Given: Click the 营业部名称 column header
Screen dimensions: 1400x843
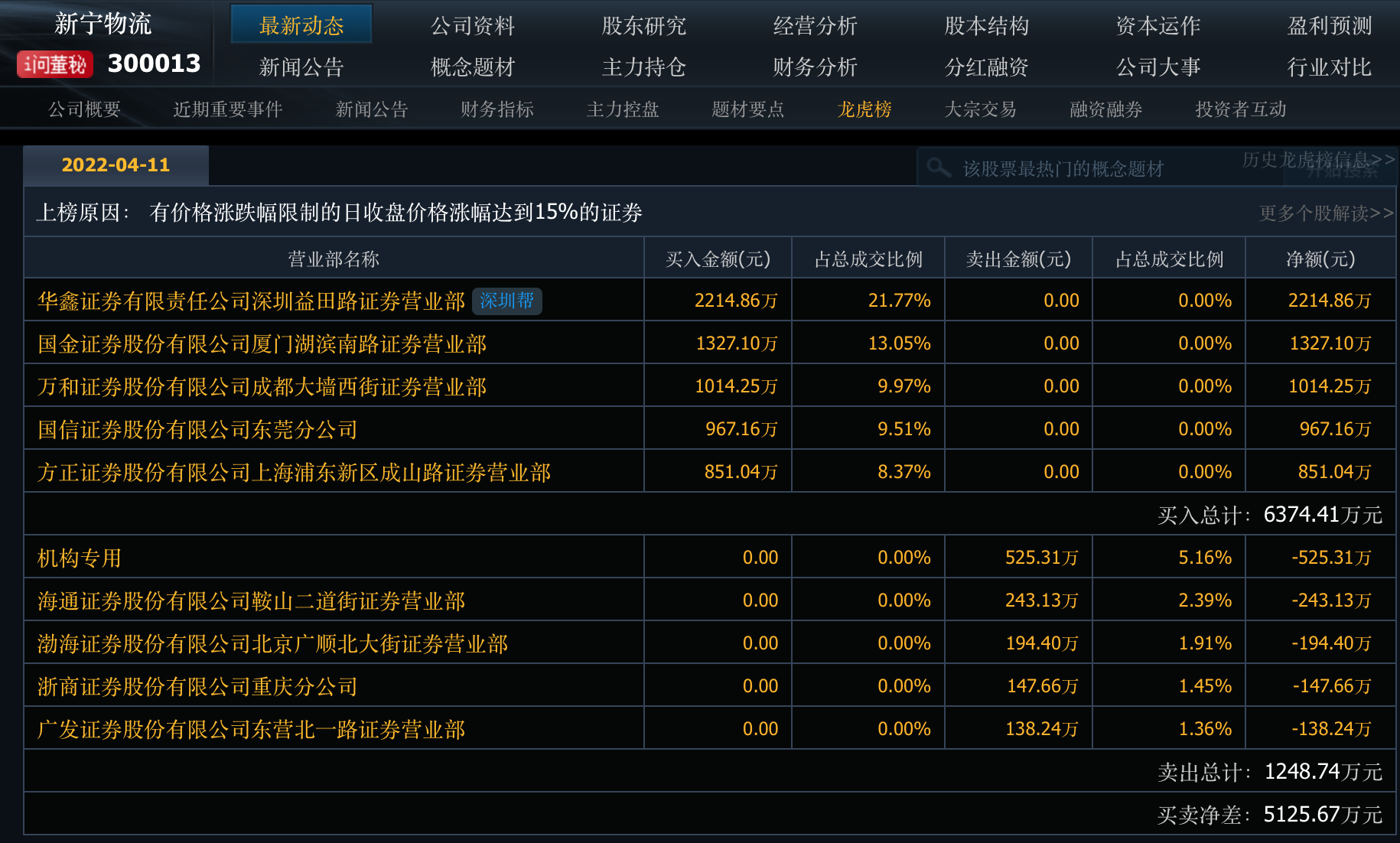Looking at the screenshot, I should (x=334, y=259).
